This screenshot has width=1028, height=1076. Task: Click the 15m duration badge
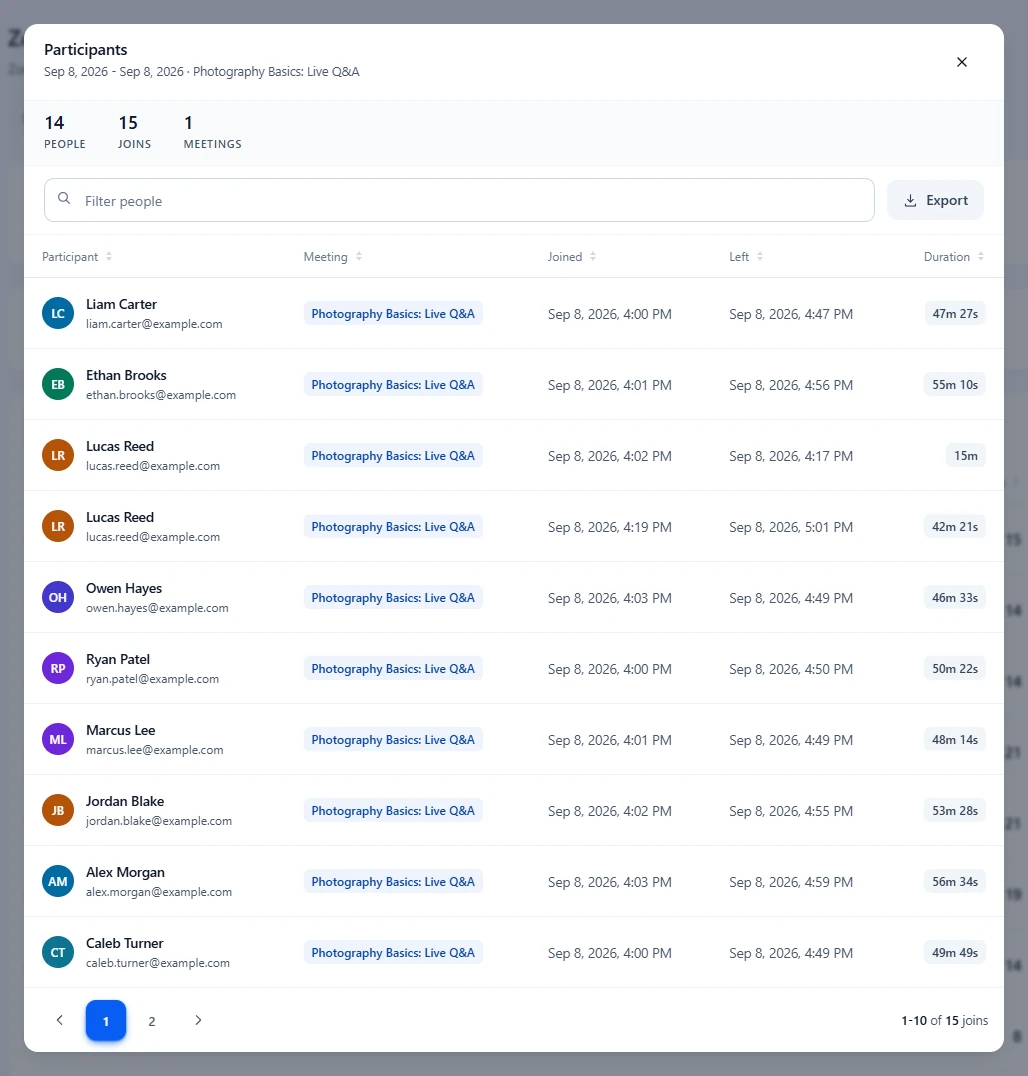pyautogui.click(x=966, y=456)
